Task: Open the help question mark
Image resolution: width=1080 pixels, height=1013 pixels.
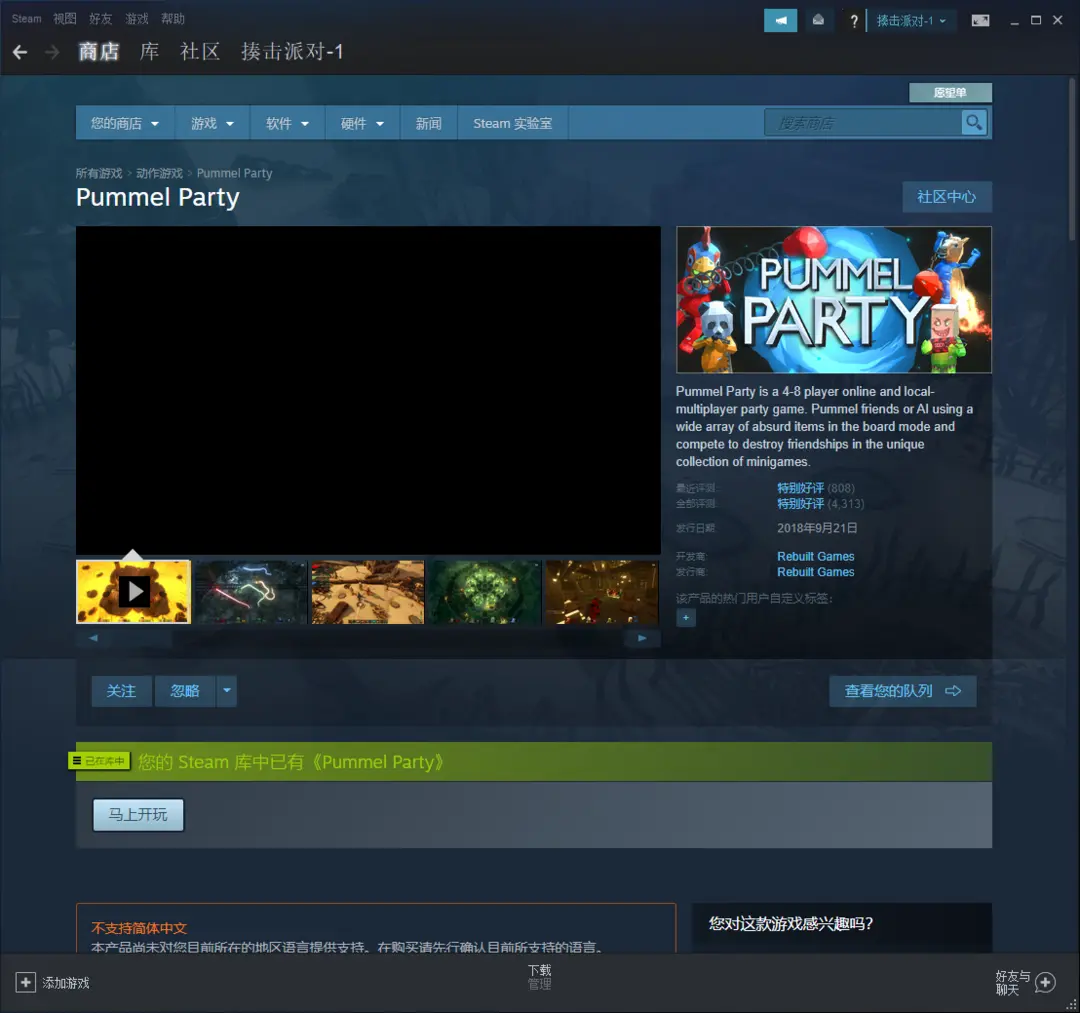Action: click(x=853, y=21)
